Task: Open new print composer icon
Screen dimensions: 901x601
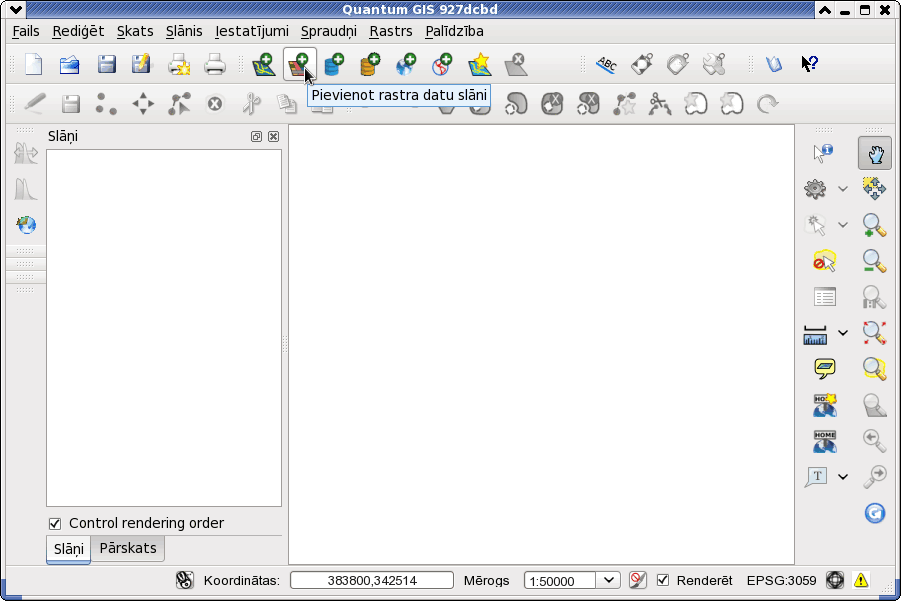Action: (x=179, y=64)
